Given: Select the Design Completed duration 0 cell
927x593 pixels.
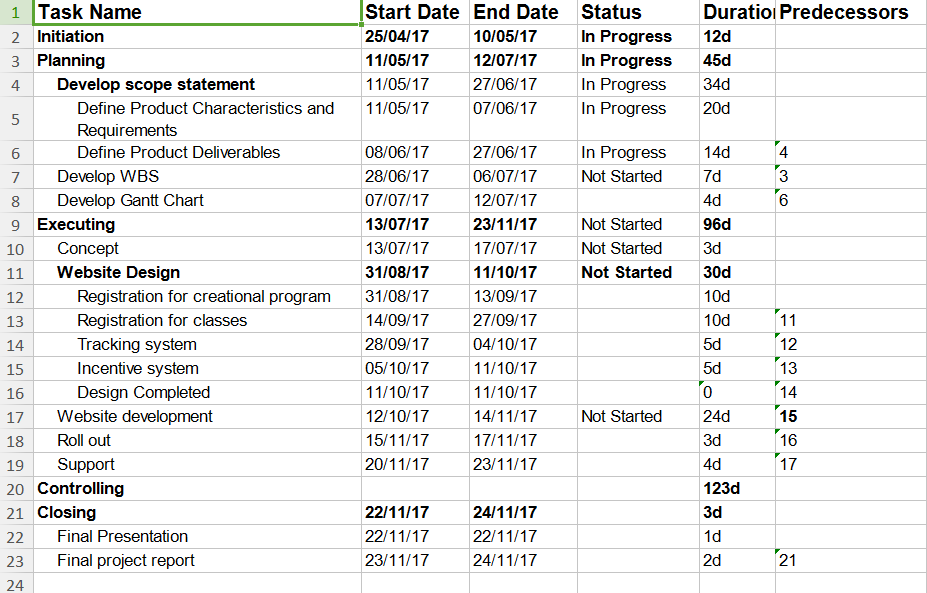Looking at the screenshot, I should coord(737,393).
